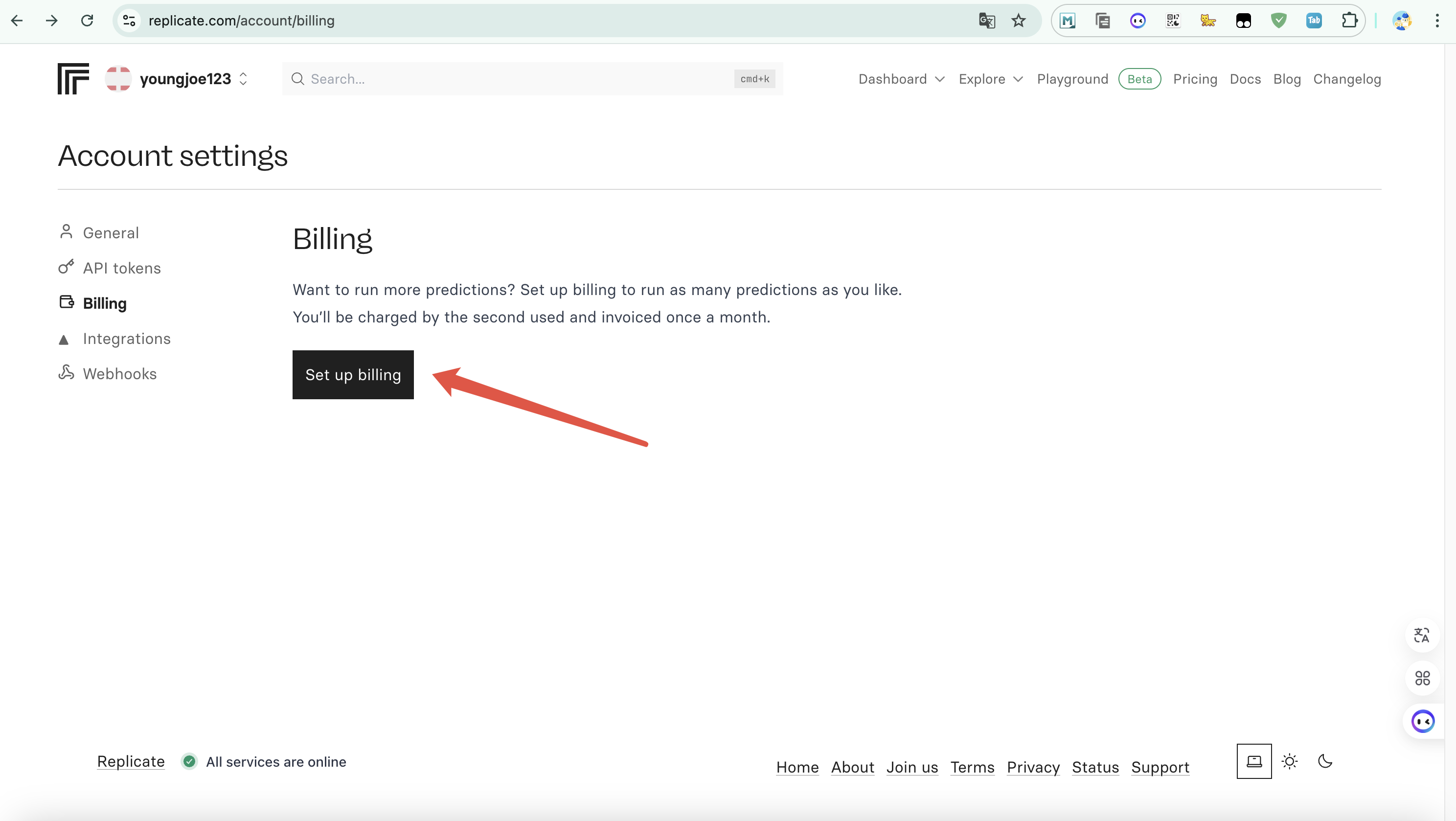Bookmark this page with the star icon

coord(1018,21)
